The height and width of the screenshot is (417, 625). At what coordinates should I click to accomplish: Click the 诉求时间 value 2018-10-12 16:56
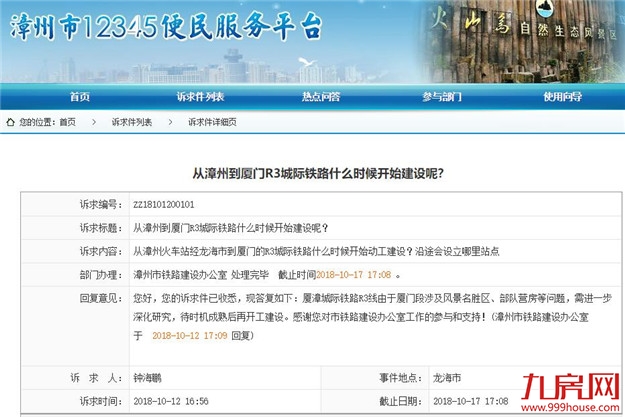171,401
